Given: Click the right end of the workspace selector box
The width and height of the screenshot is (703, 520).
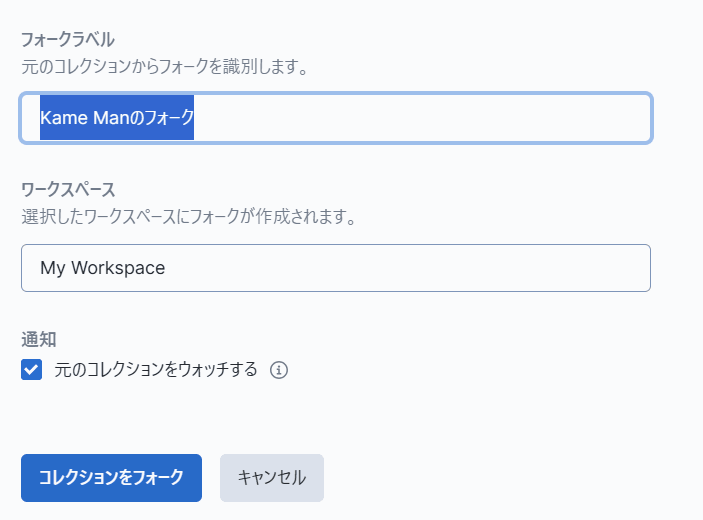Looking at the screenshot, I should click(x=628, y=268).
